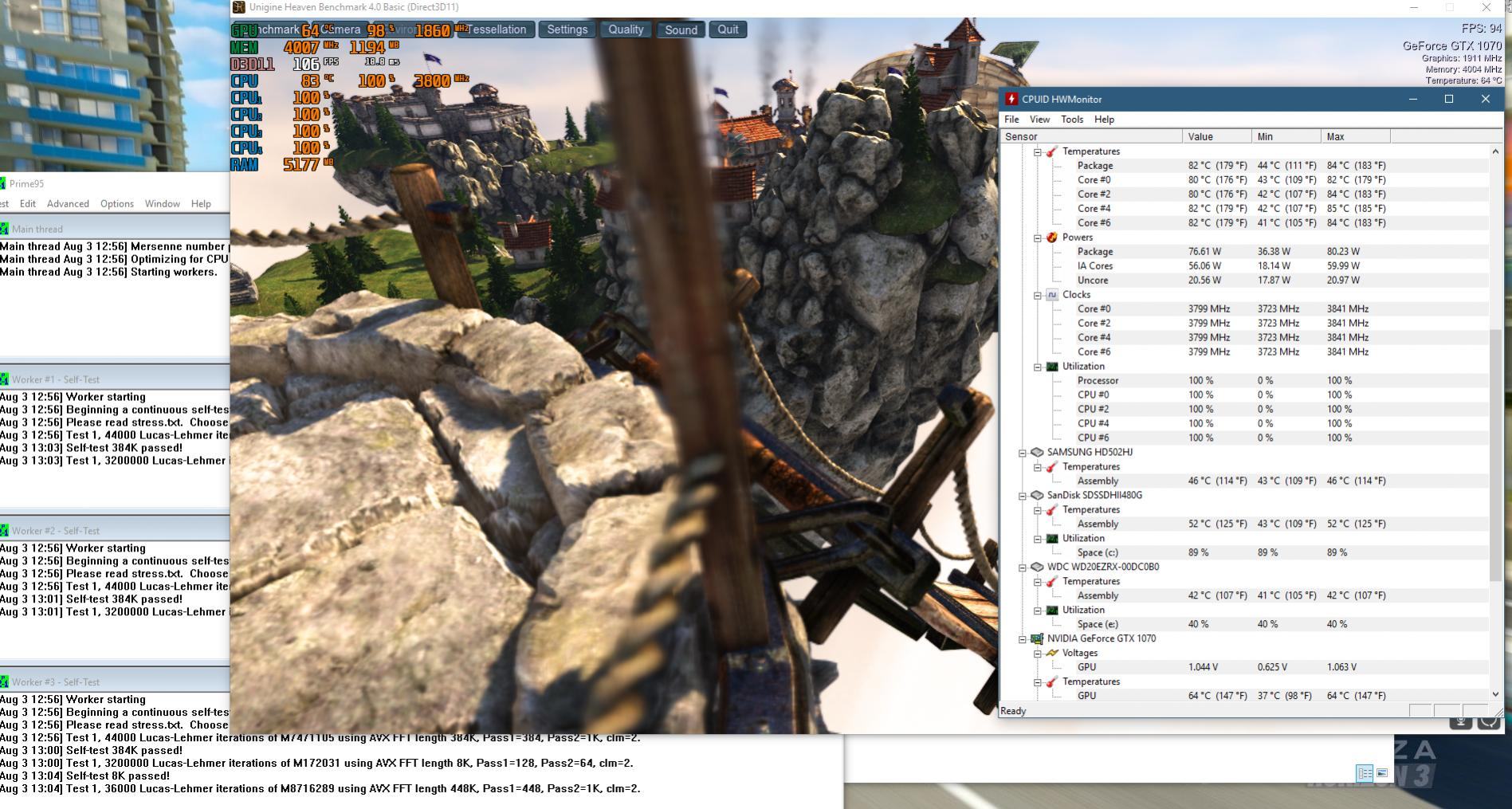Collapse the WDC WD20EZRX-00DC0B0 node
This screenshot has height=809, width=1512.
pyautogui.click(x=1022, y=567)
